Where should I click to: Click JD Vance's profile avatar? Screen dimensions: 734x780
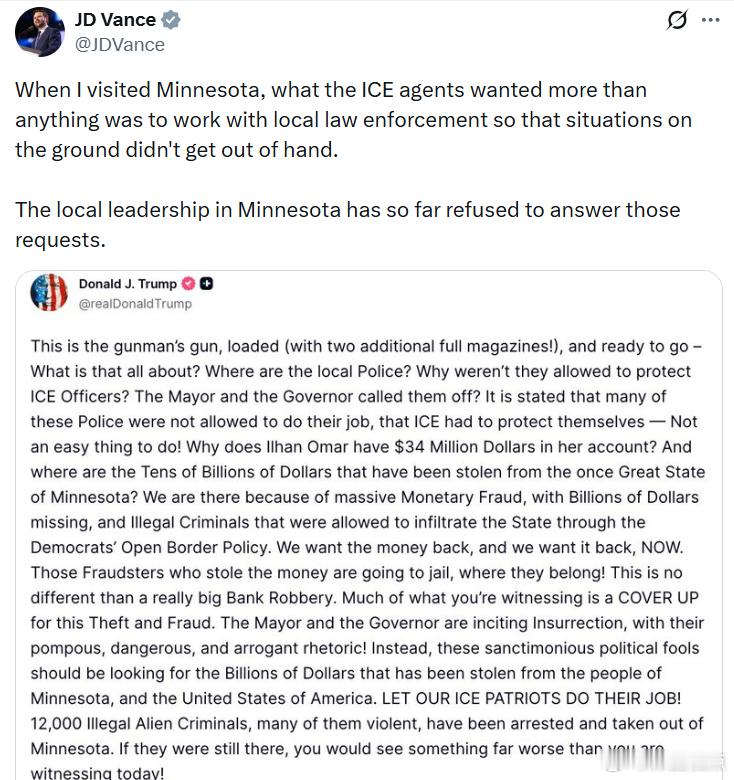pos(39,31)
